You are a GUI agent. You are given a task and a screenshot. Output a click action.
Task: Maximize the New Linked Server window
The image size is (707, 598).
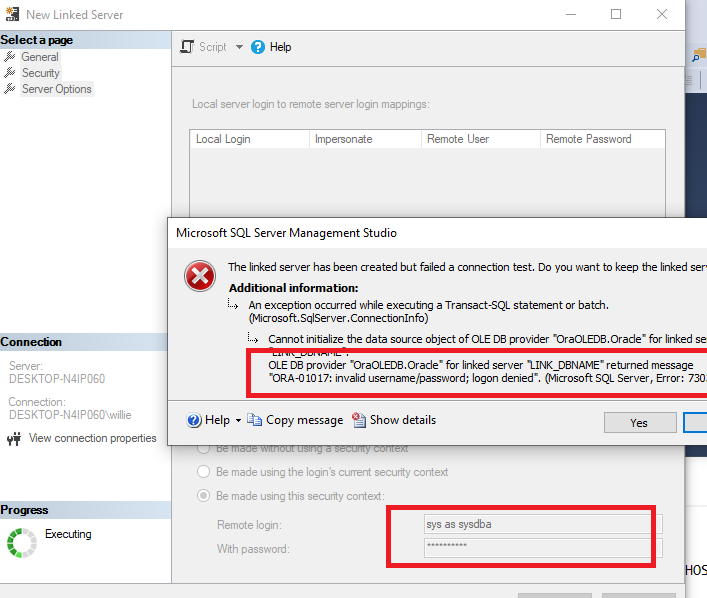616,14
